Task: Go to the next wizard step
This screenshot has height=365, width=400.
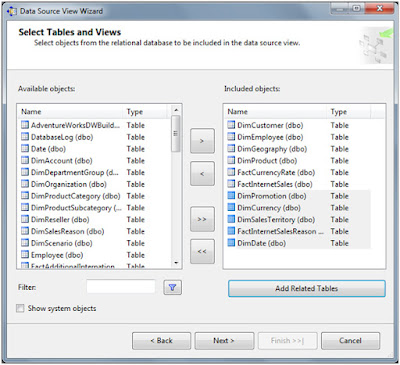Action: pos(224,341)
